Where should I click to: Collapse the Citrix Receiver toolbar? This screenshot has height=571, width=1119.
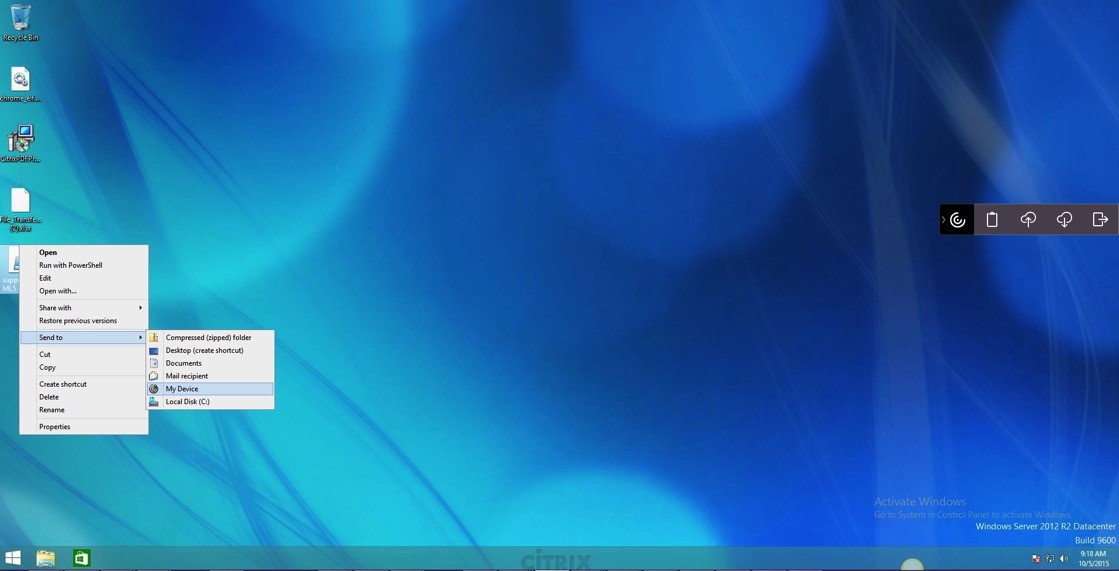tap(943, 220)
